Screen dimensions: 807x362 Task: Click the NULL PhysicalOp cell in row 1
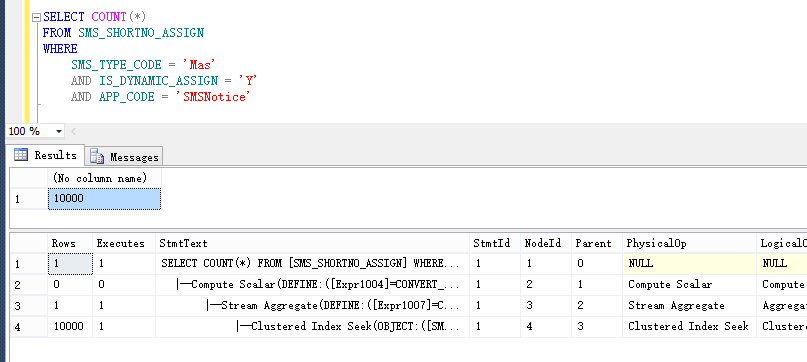point(689,264)
